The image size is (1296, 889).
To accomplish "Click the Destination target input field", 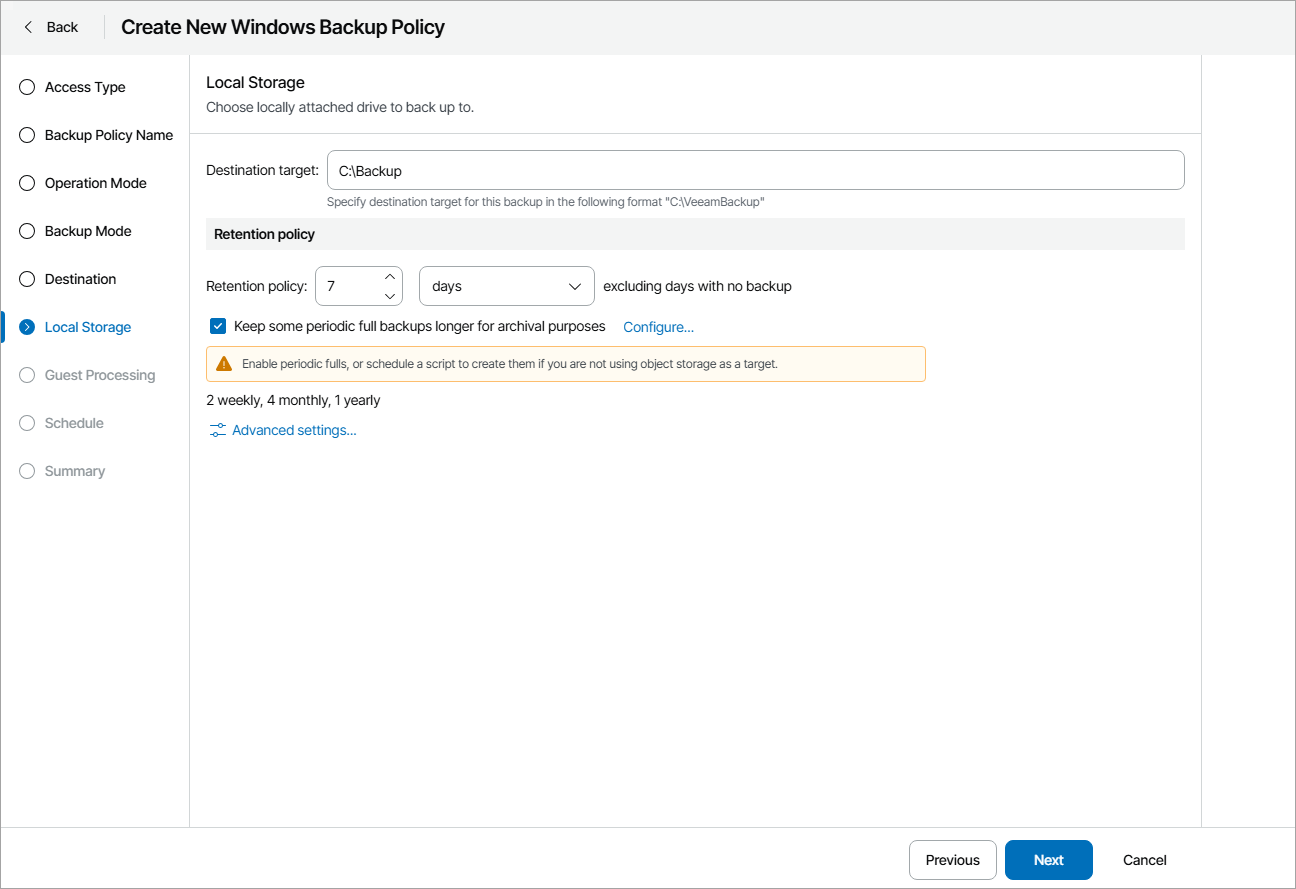I will tap(755, 170).
